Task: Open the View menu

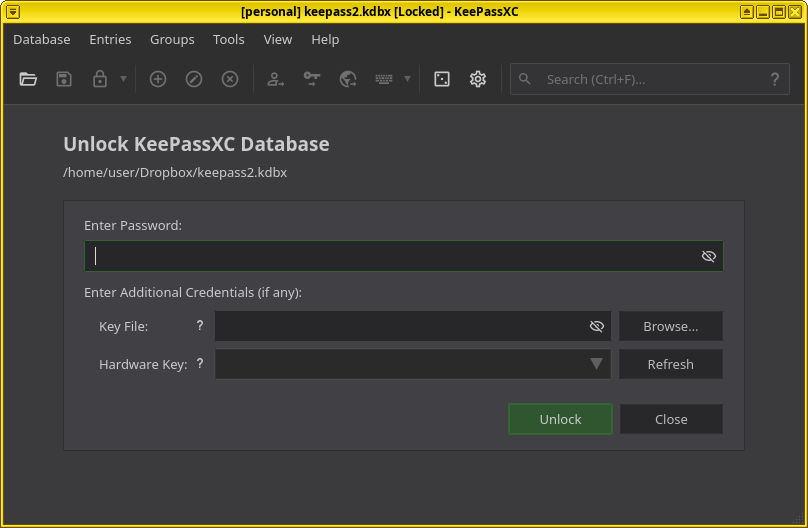Action: pyautogui.click(x=278, y=40)
